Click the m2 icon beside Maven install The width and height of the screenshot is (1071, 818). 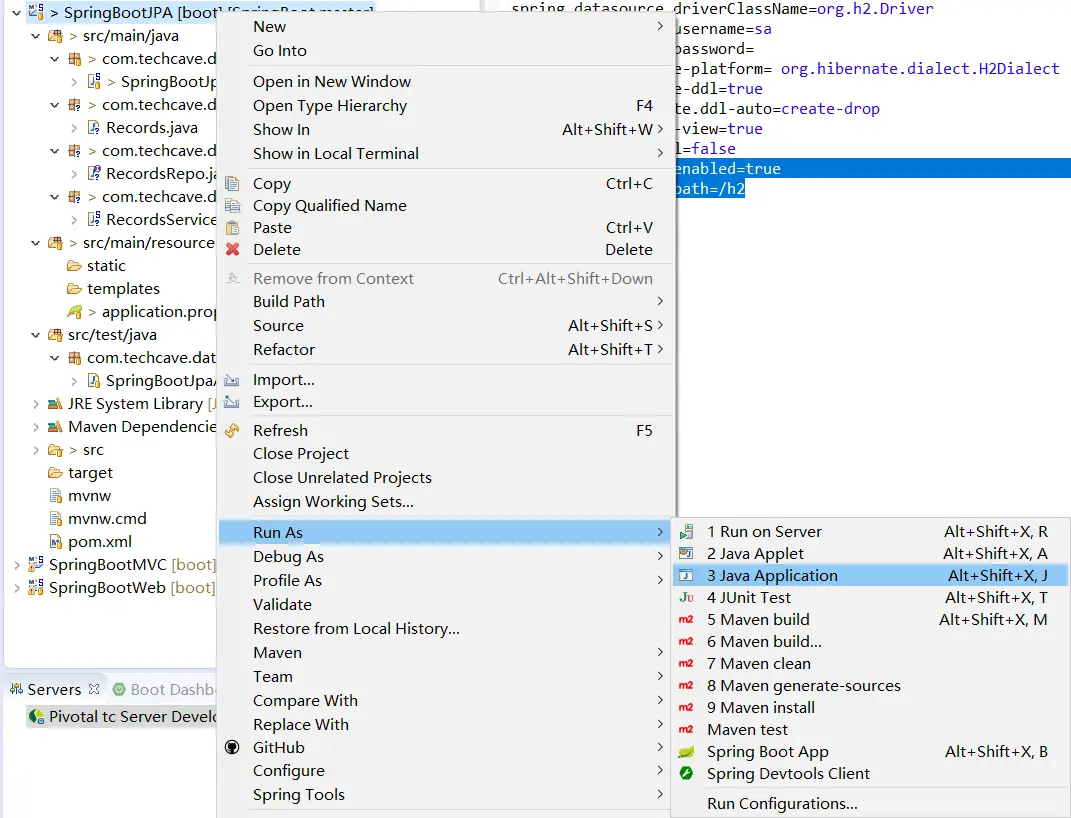point(686,707)
